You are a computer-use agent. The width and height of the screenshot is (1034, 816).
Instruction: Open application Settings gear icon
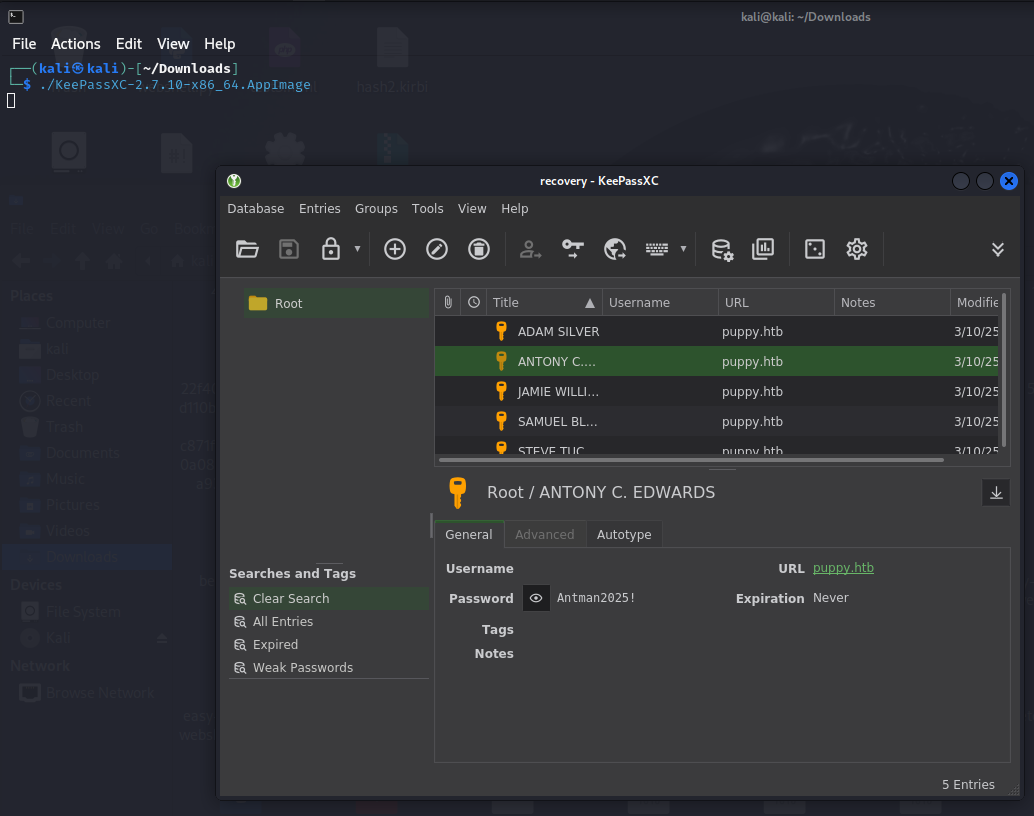857,249
